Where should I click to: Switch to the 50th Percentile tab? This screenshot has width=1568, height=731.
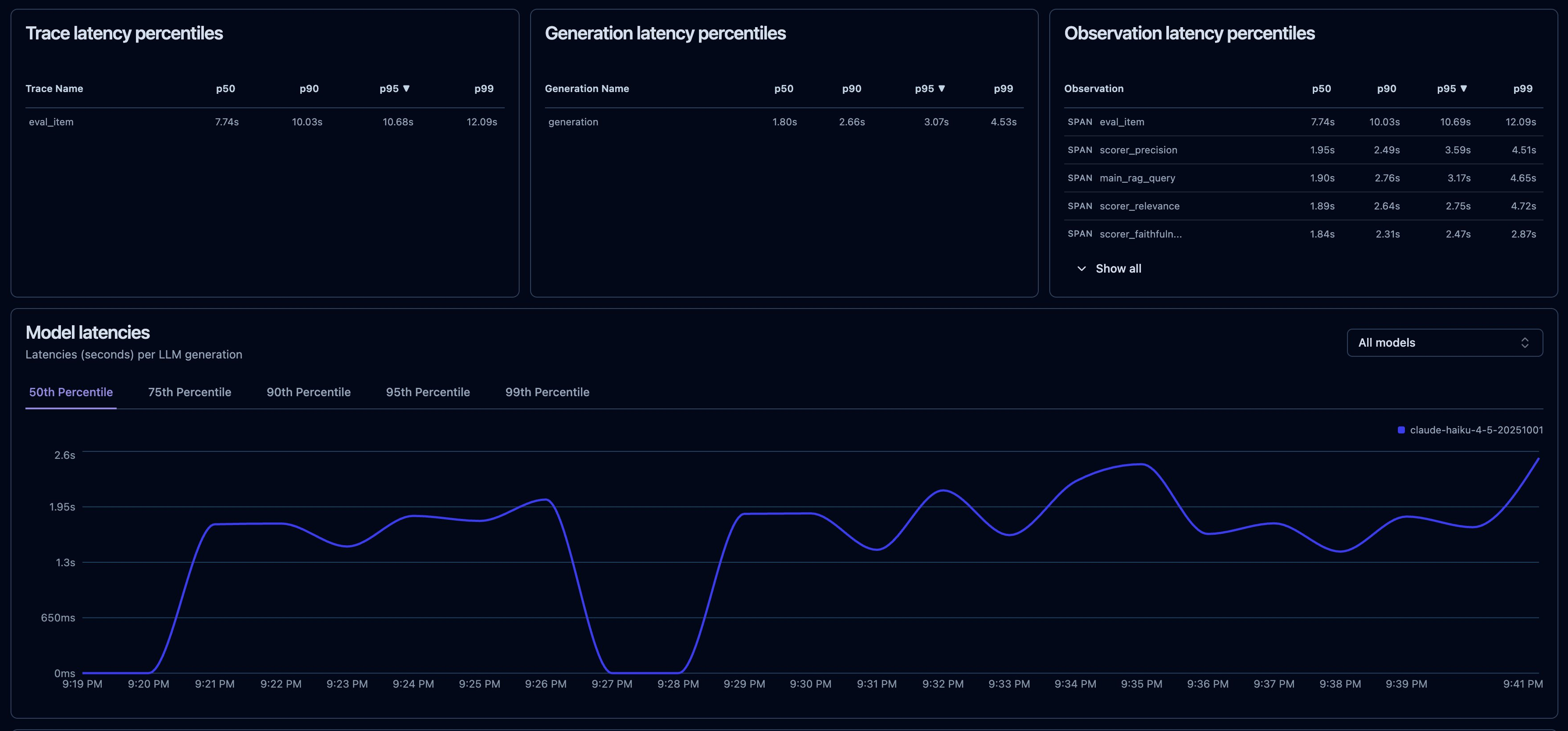tap(71, 392)
